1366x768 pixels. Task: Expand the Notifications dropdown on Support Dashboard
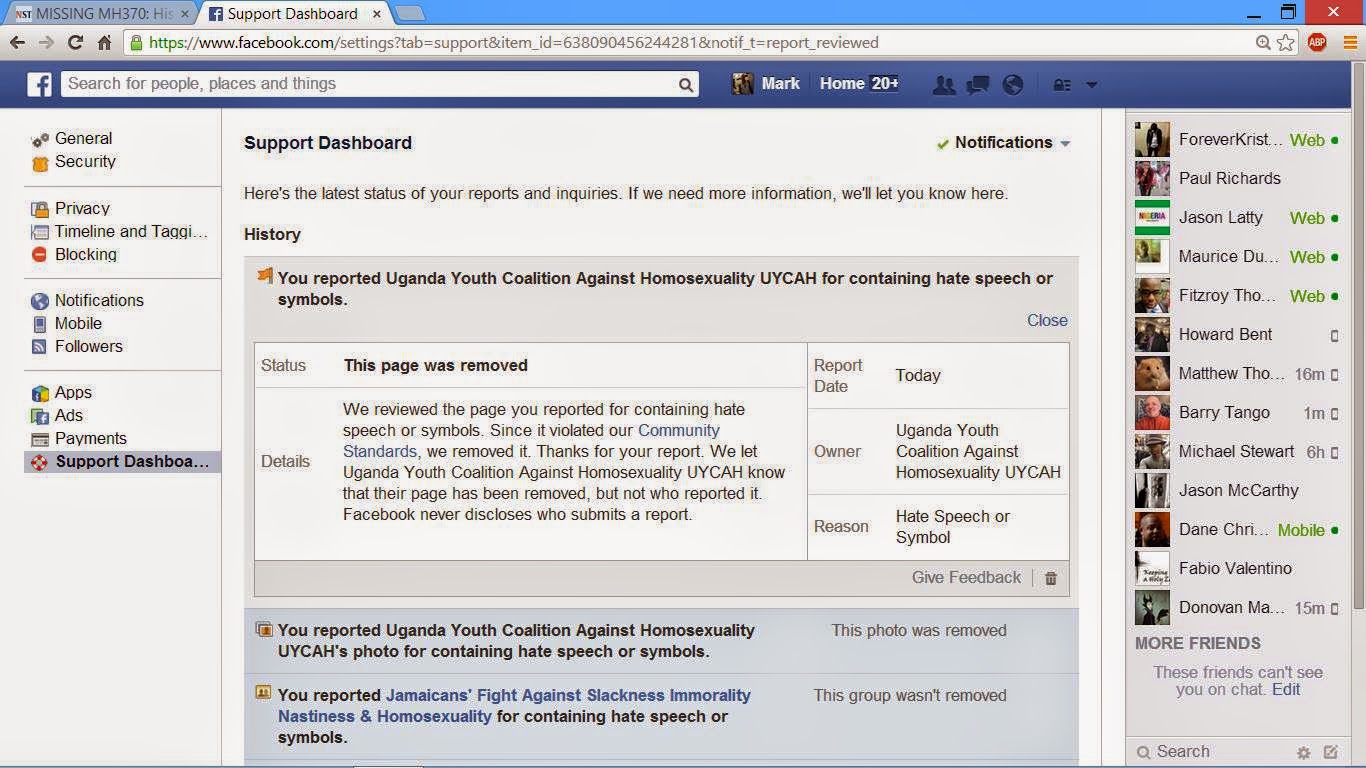(1004, 143)
